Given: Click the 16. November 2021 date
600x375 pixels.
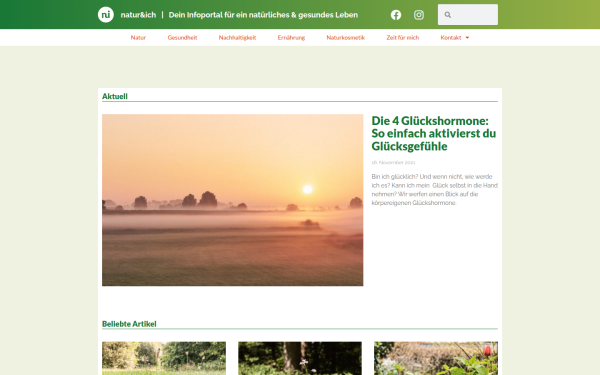Looking at the screenshot, I should point(393,163).
